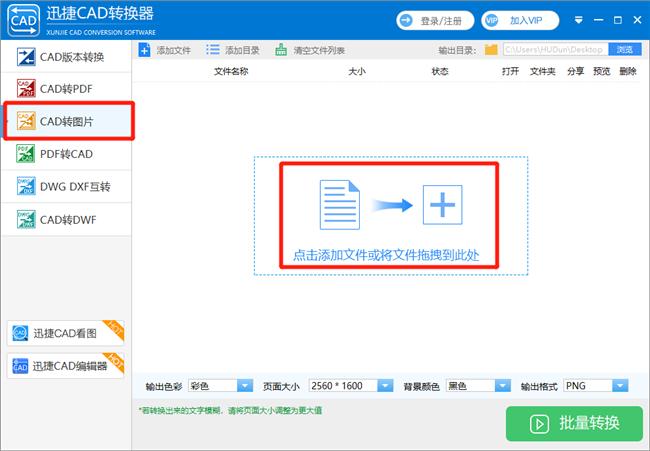This screenshot has width=650, height=451.
Task: Click the CAD转PDF sidebar icon
Action: (26, 88)
